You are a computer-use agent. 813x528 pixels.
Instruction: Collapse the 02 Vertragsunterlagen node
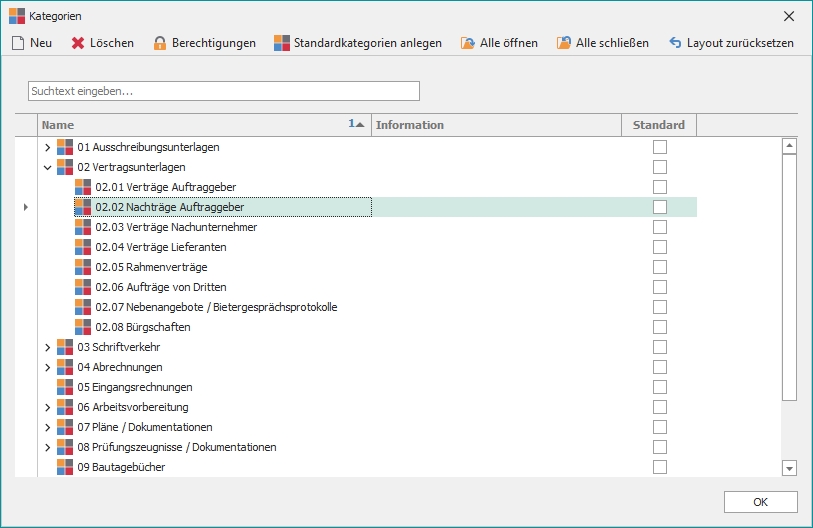point(47,168)
